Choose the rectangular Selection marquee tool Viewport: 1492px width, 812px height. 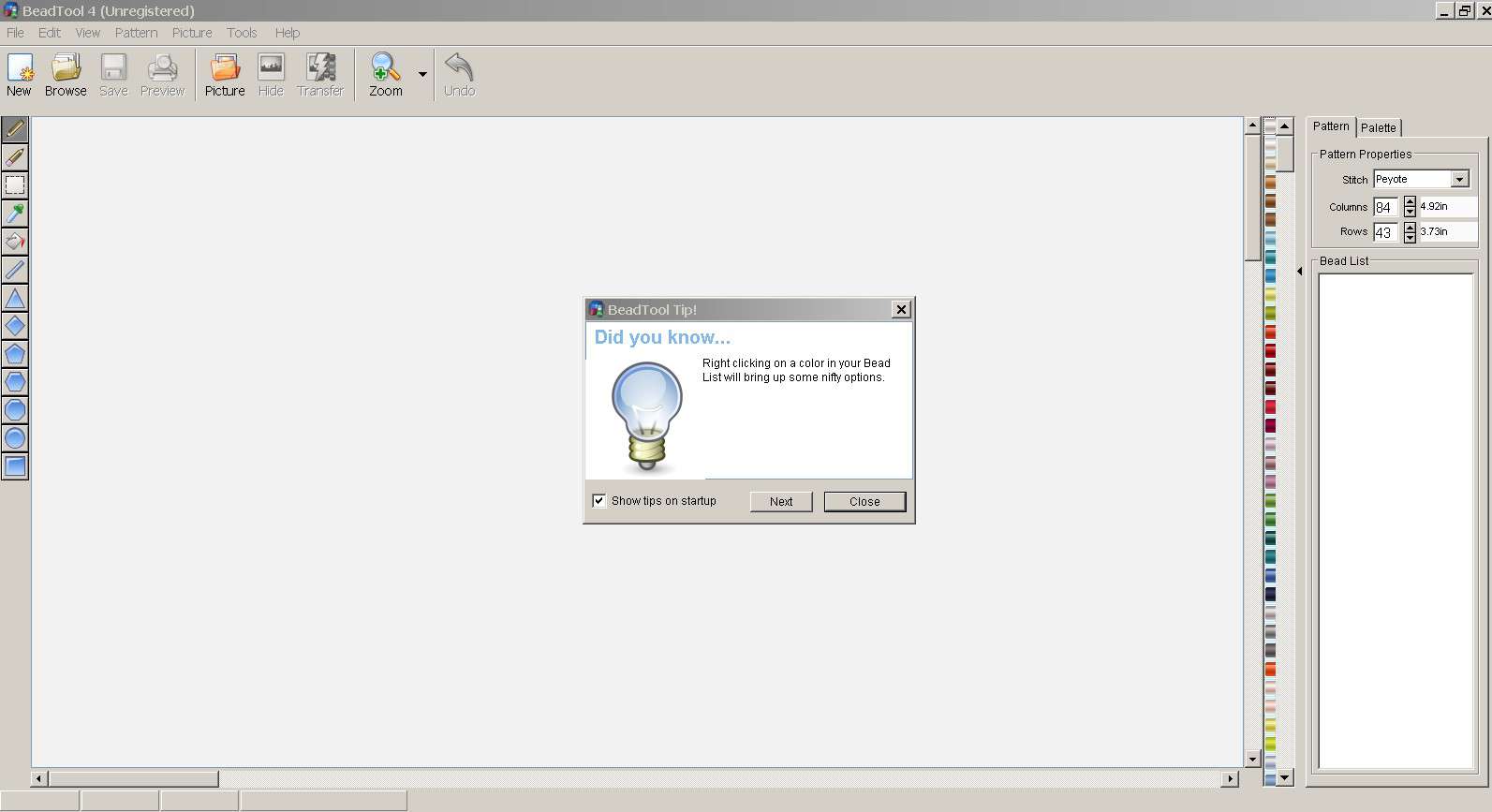coord(15,185)
